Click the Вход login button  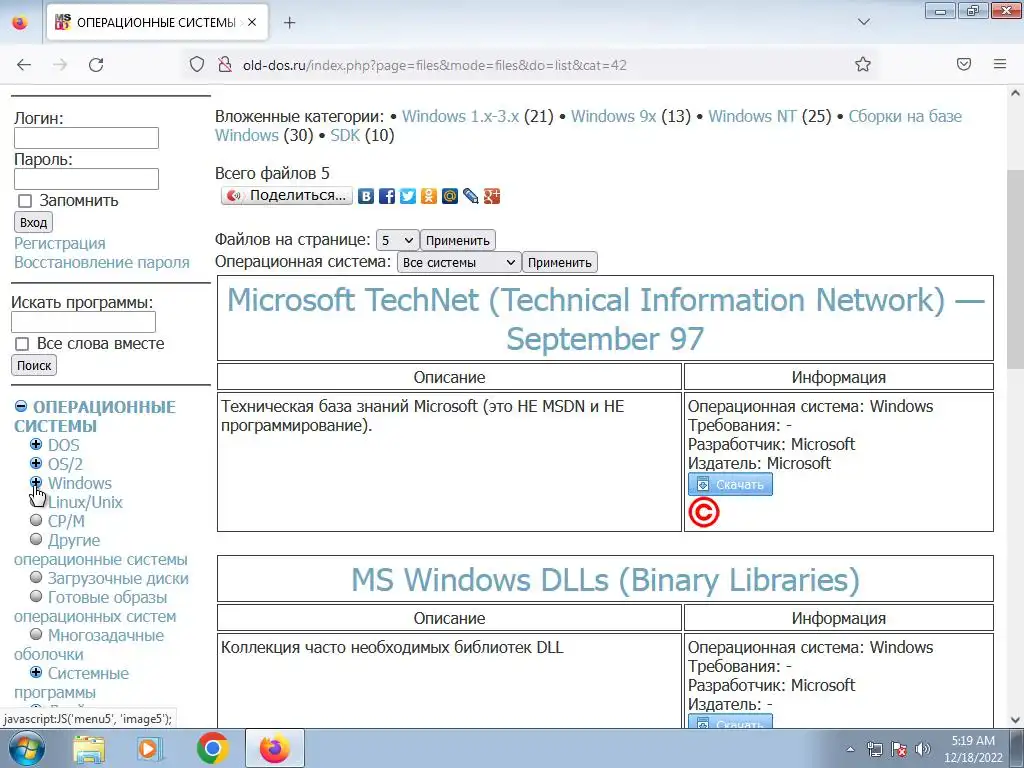click(x=33, y=223)
